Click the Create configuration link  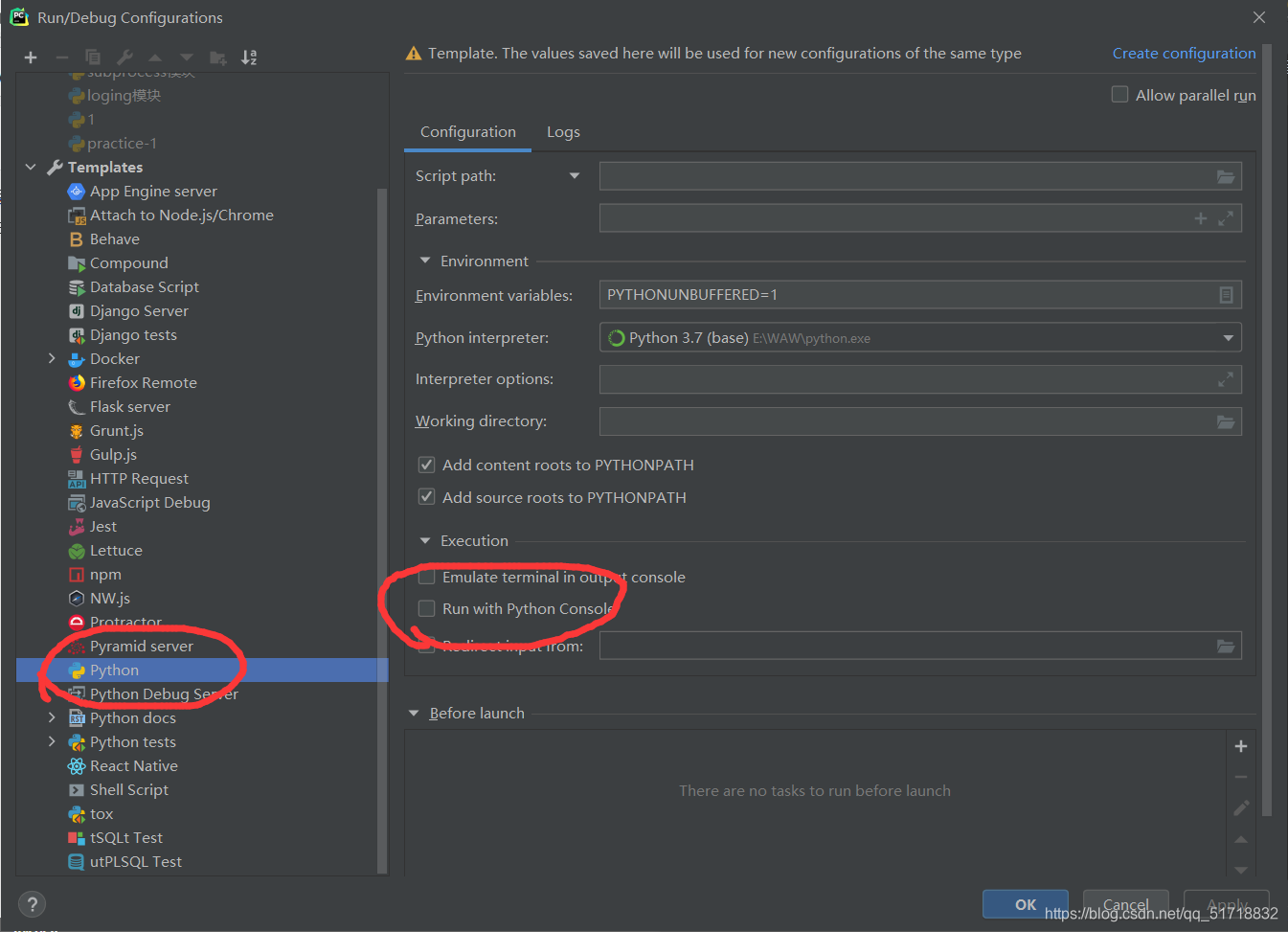(1184, 54)
